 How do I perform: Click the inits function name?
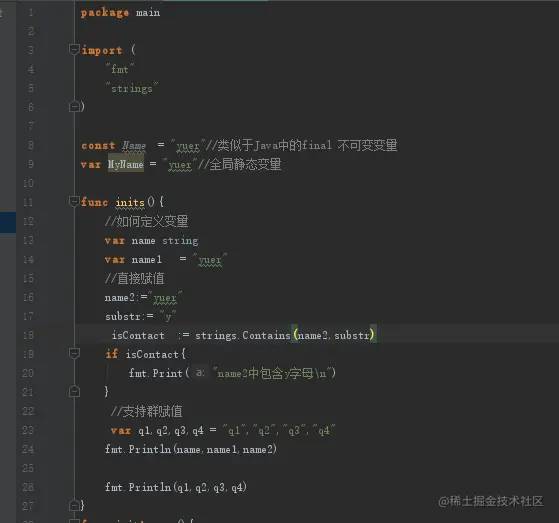(x=130, y=202)
